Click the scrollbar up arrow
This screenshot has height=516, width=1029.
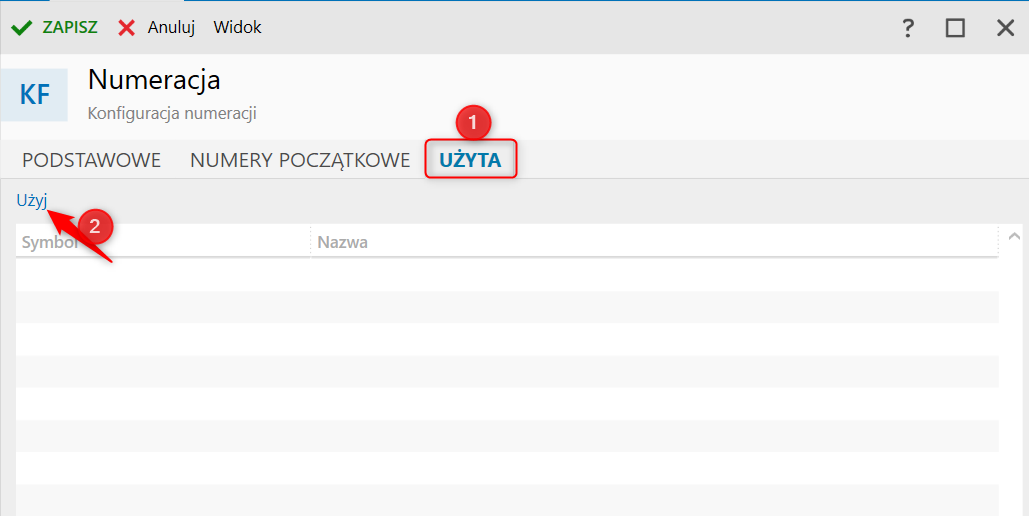pyautogui.click(x=1014, y=236)
